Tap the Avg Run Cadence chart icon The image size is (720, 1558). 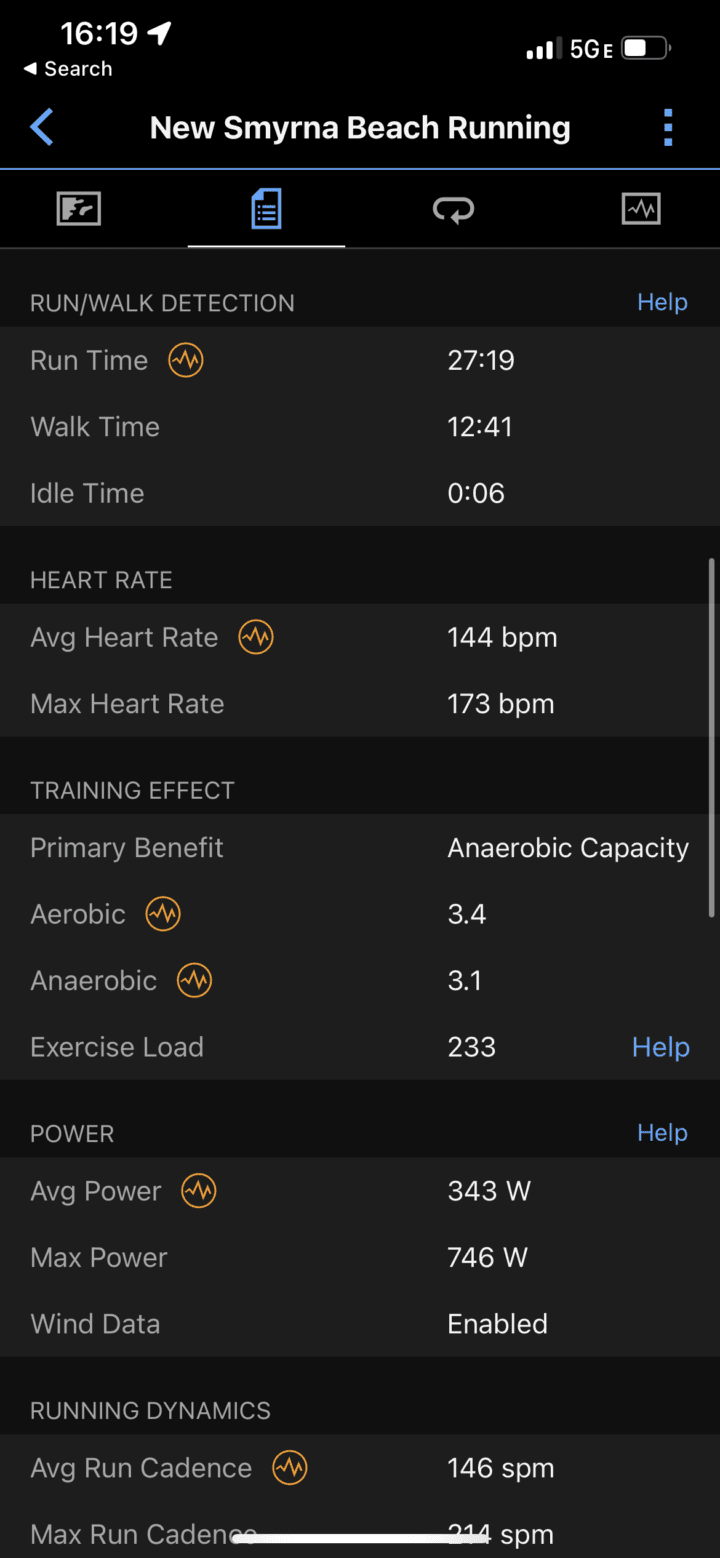click(x=290, y=1468)
